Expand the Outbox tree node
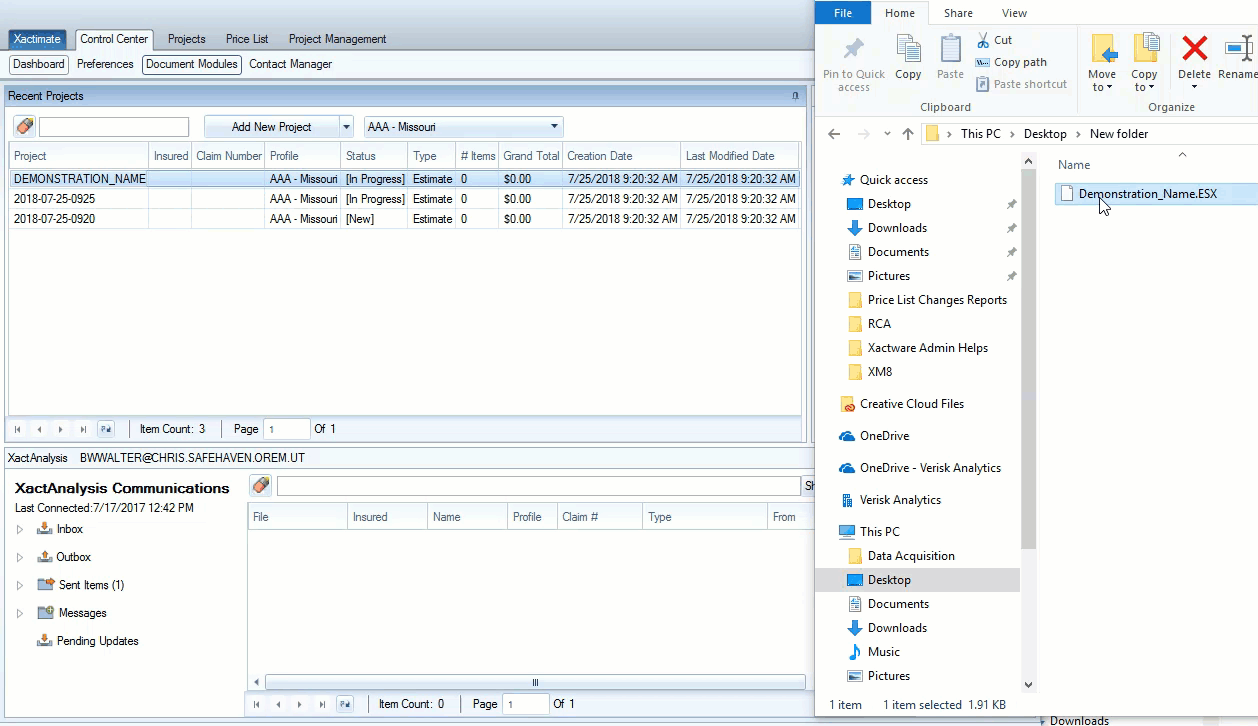Image resolution: width=1258 pixels, height=726 pixels. point(19,557)
